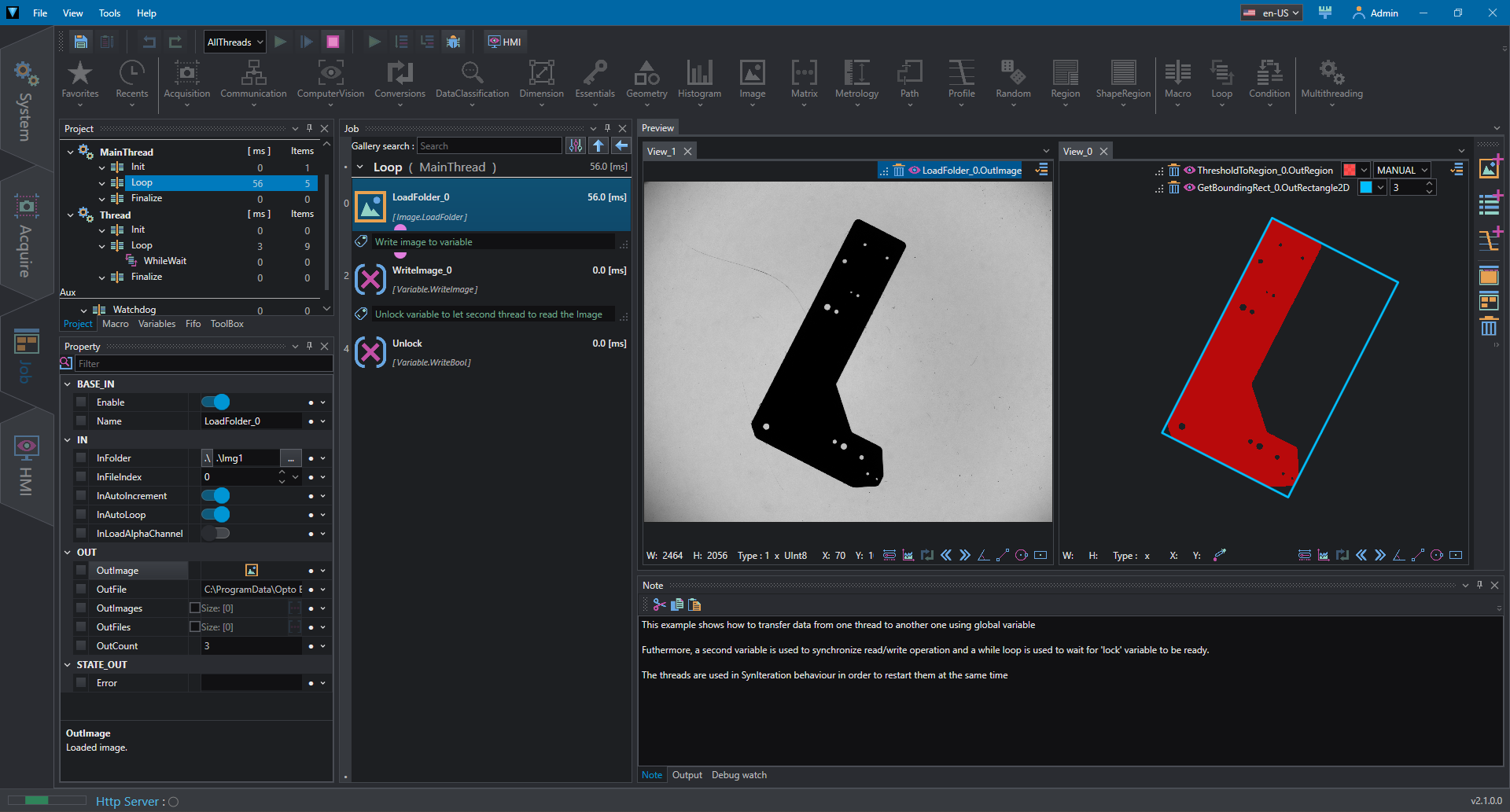Image resolution: width=1510 pixels, height=812 pixels.
Task: Collapse the MainThread tree node
Action: [x=71, y=152]
